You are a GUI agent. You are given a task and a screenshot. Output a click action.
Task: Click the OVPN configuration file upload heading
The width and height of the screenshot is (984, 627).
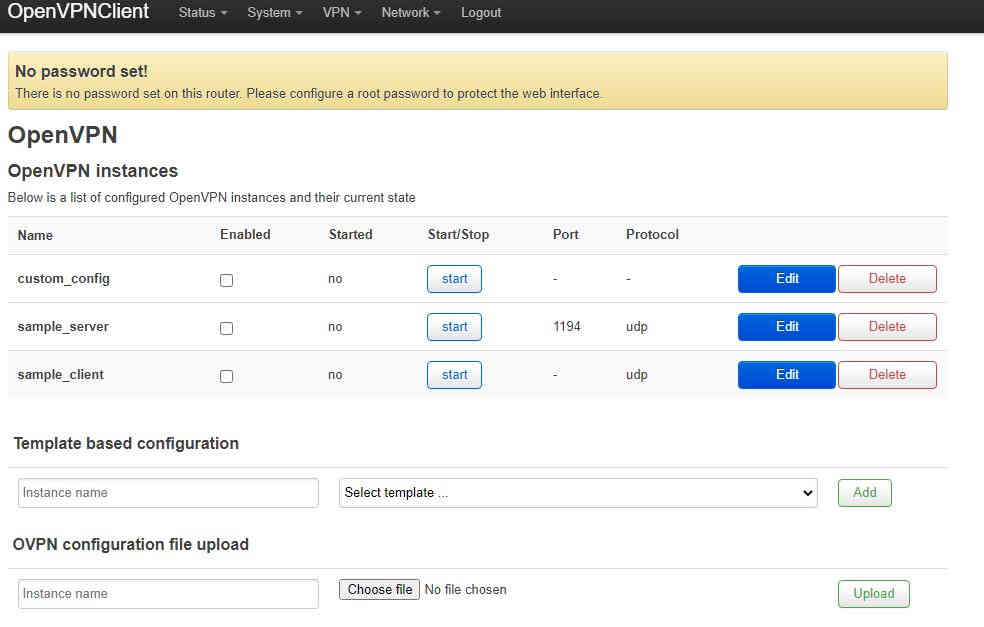tap(131, 544)
